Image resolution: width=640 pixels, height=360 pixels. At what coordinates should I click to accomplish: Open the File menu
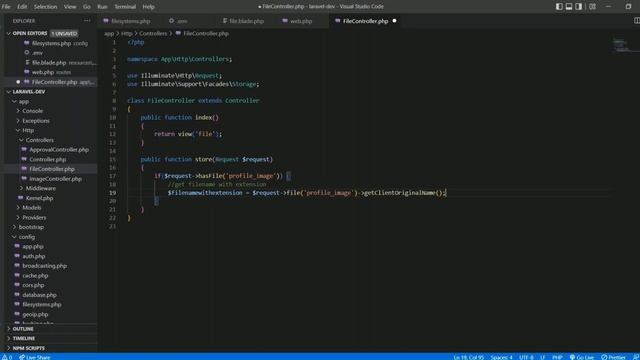6,7
